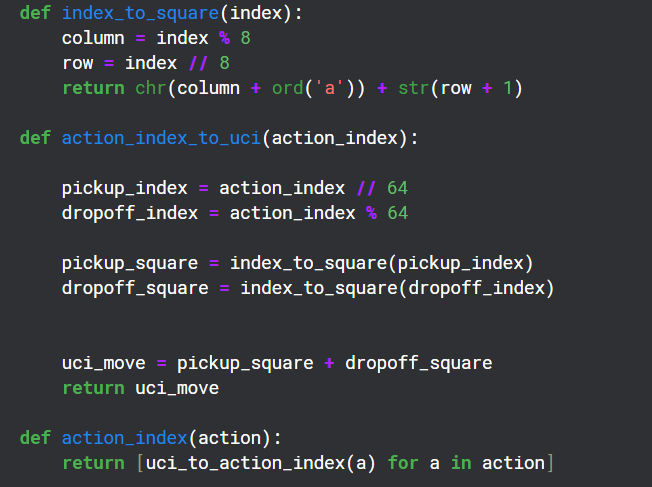The width and height of the screenshot is (652, 487).
Task: Click the 'uci_move = pickup_square + dropoff_square' line
Action: point(276,363)
